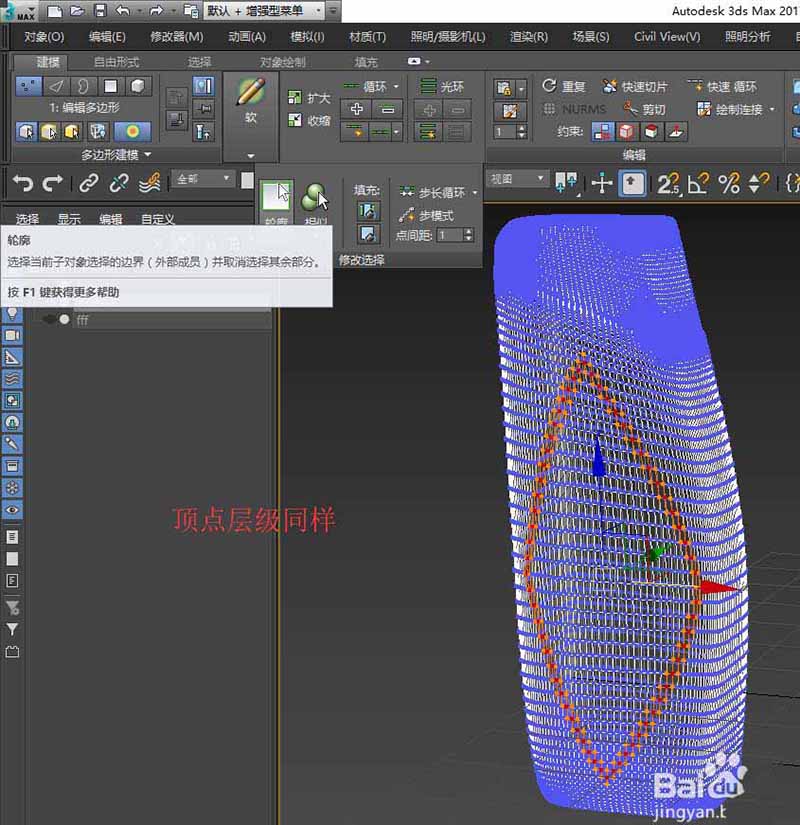800x825 pixels.
Task: Activate the Select and Move tool
Action: click(602, 183)
